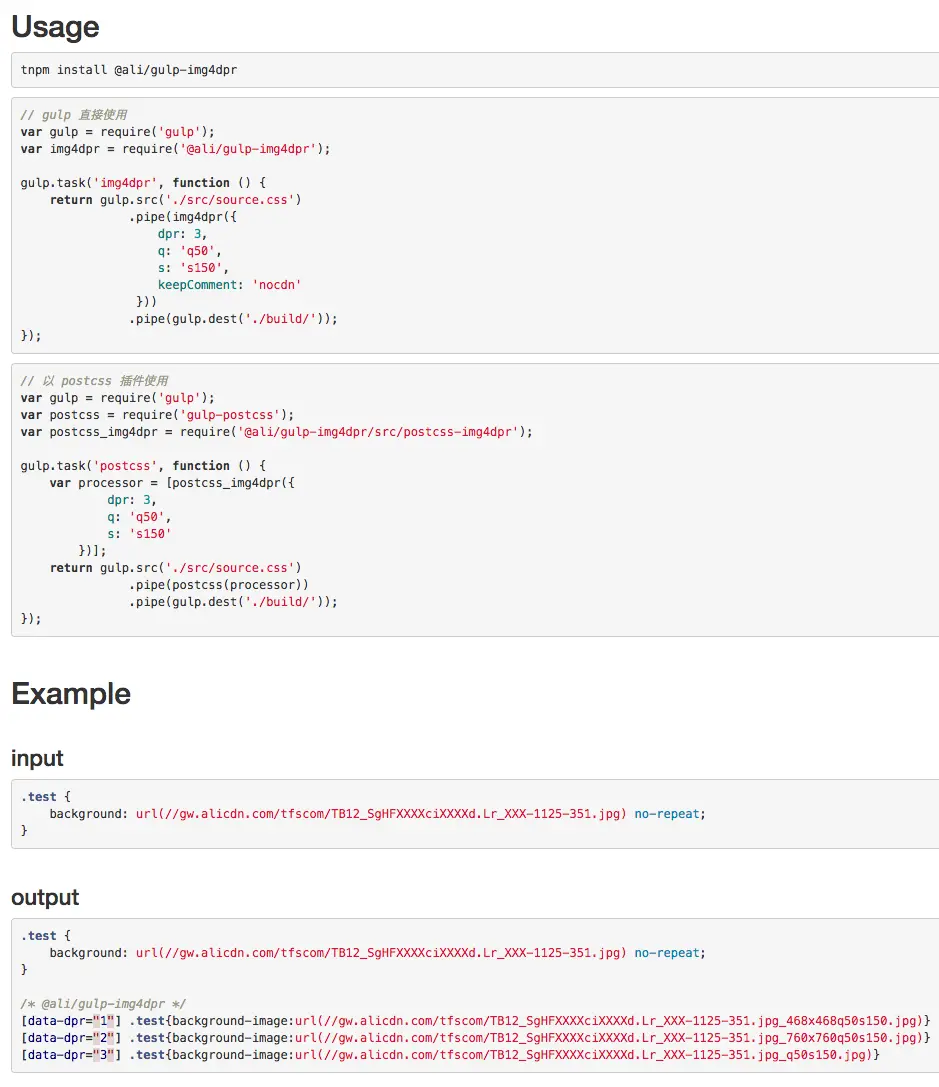Click the .pipe(postcss(processor)) line

(x=218, y=585)
